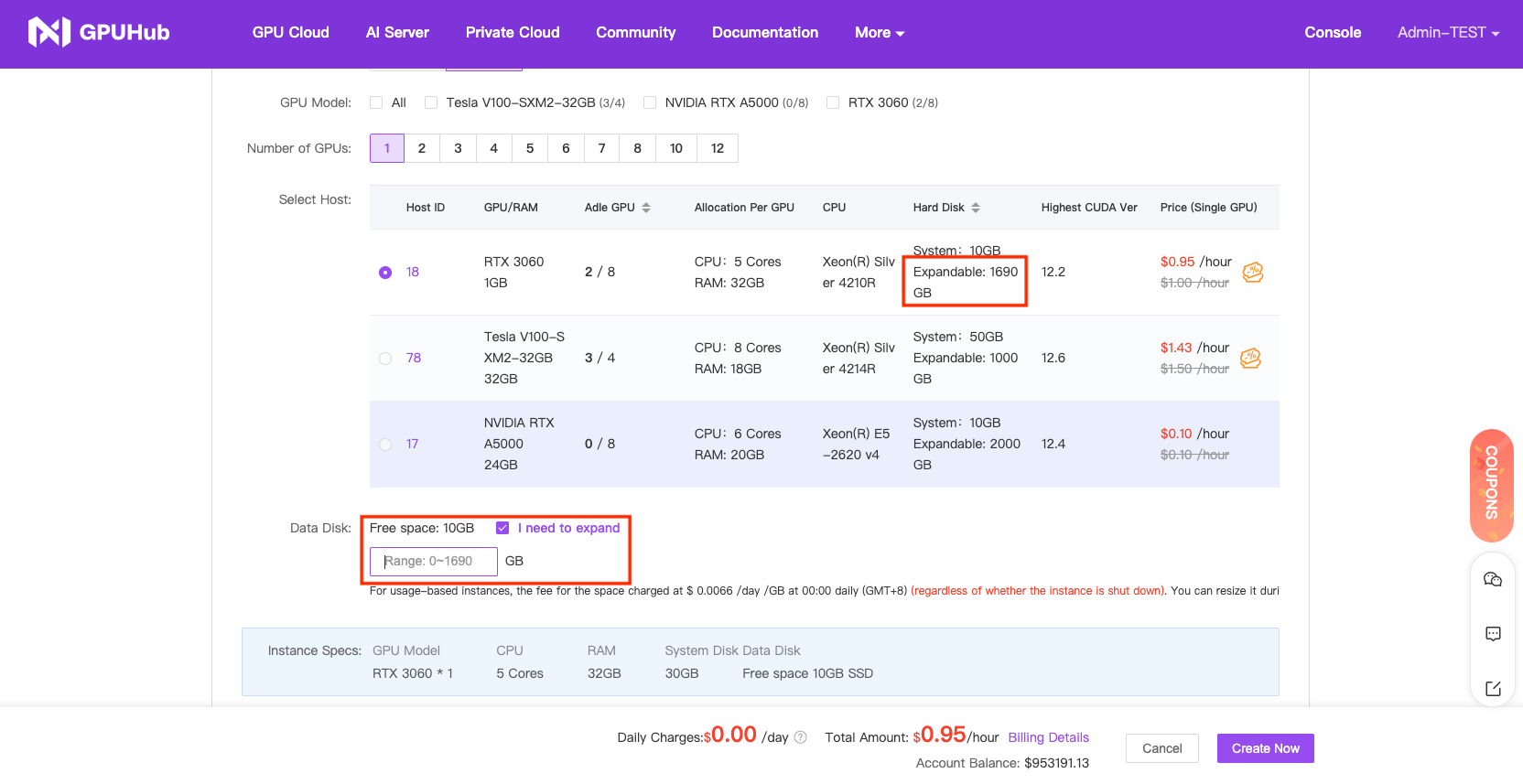Viewport: 1523px width, 784px height.
Task: Open Billing Details link
Action: click(1049, 737)
